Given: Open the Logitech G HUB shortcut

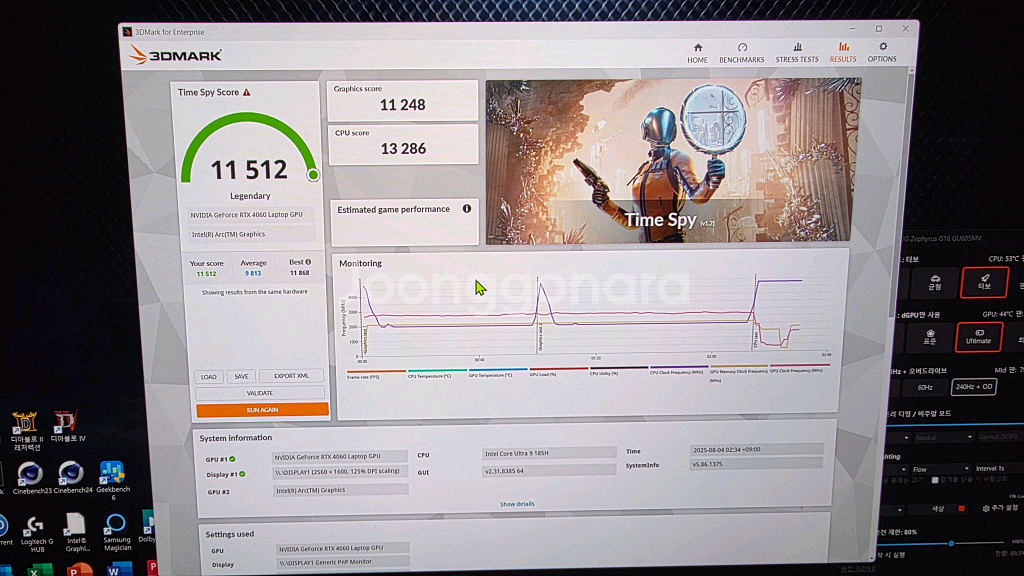Looking at the screenshot, I should [x=33, y=532].
